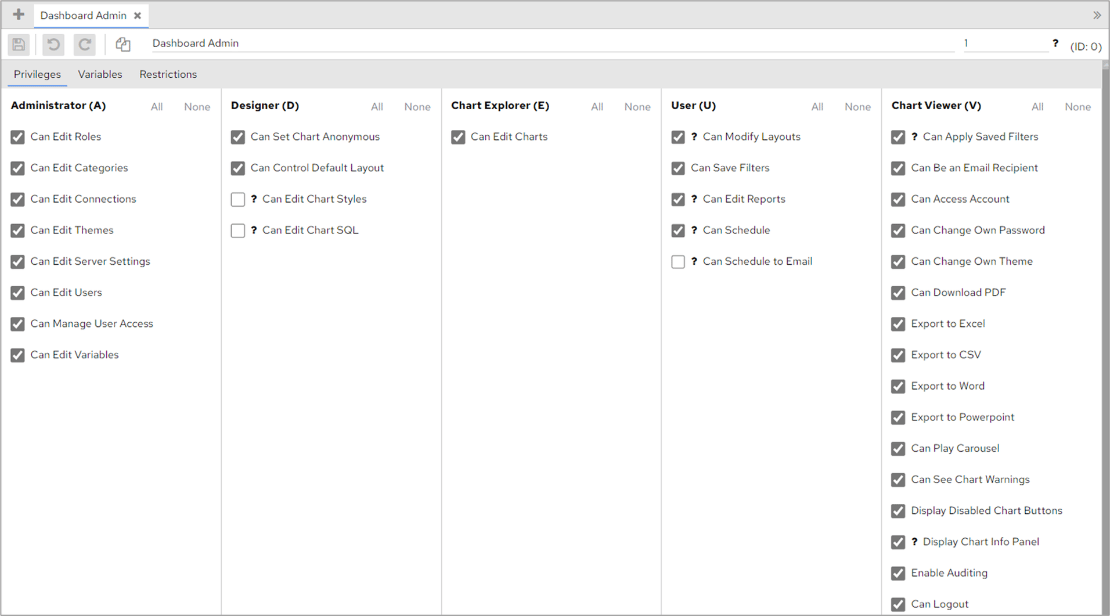Toggle Can Edit Server Settings checkbox

coord(18,262)
